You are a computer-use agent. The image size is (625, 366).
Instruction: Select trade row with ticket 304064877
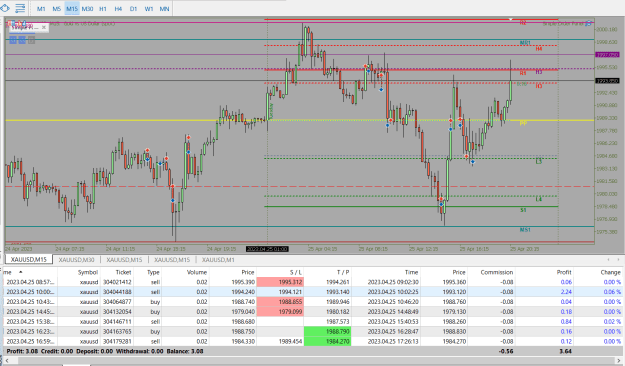(312, 302)
